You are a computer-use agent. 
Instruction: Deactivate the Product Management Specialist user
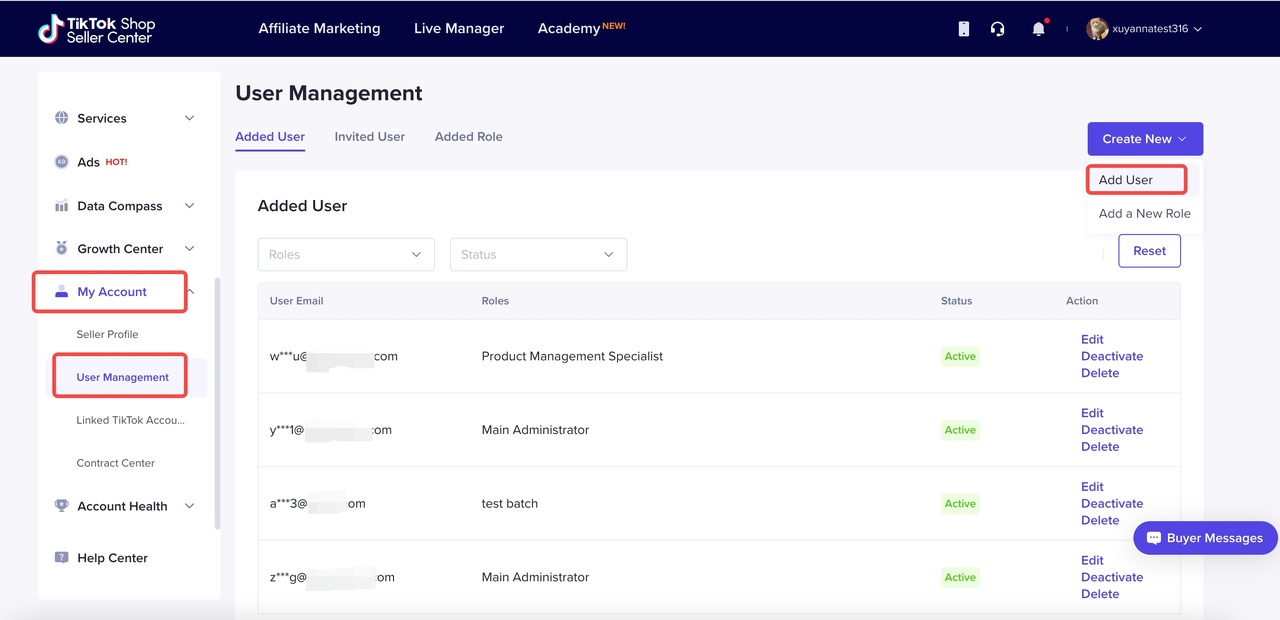coord(1111,356)
